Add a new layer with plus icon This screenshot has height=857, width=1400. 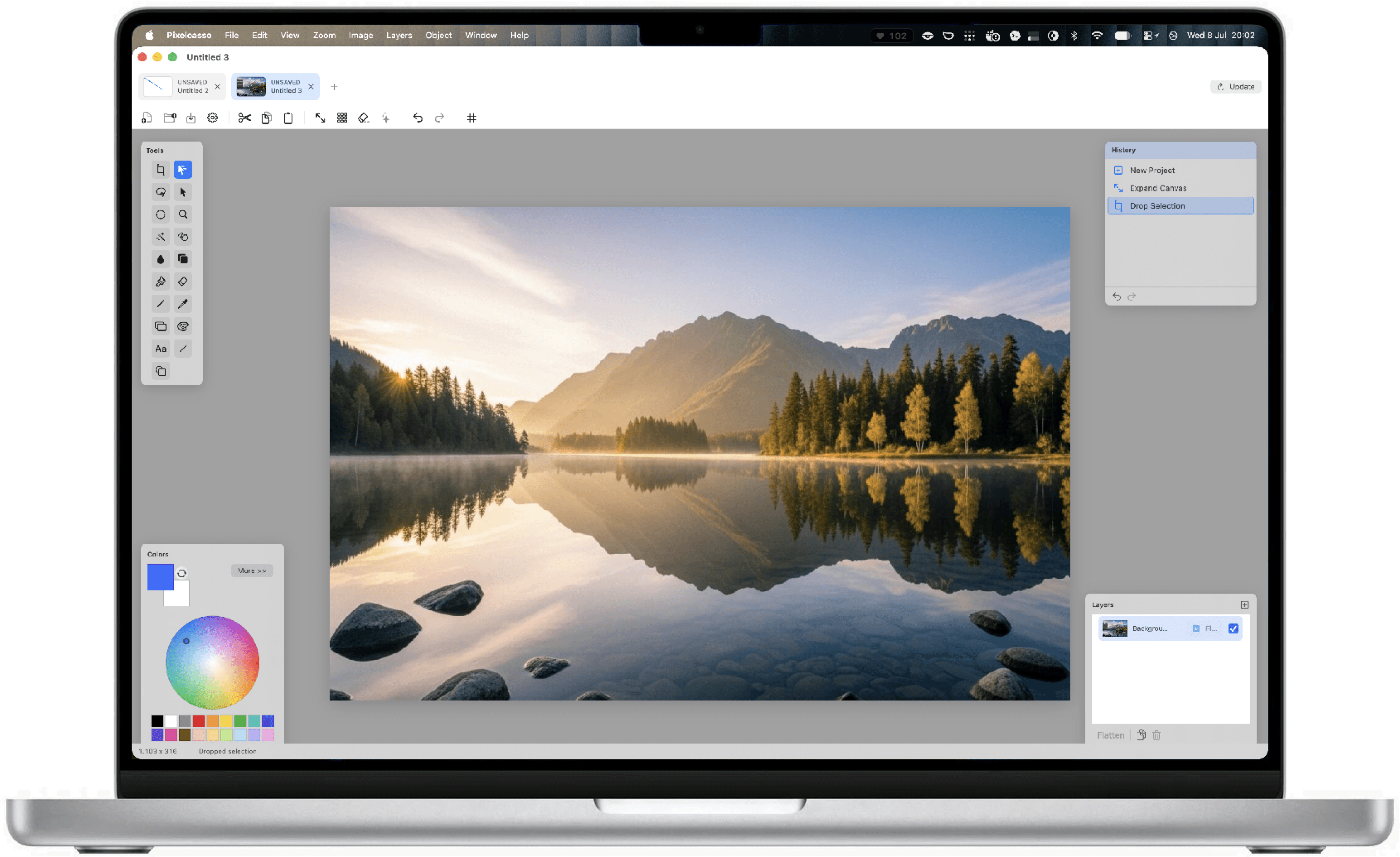pos(1244,605)
